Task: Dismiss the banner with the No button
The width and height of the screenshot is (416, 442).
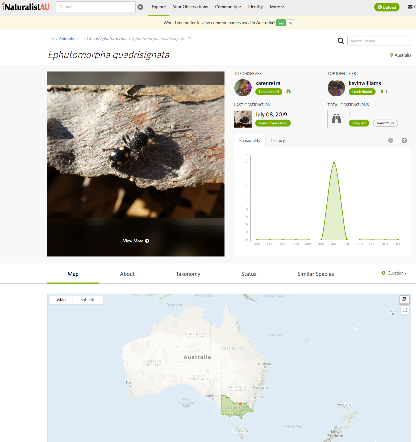Action: 291,23
